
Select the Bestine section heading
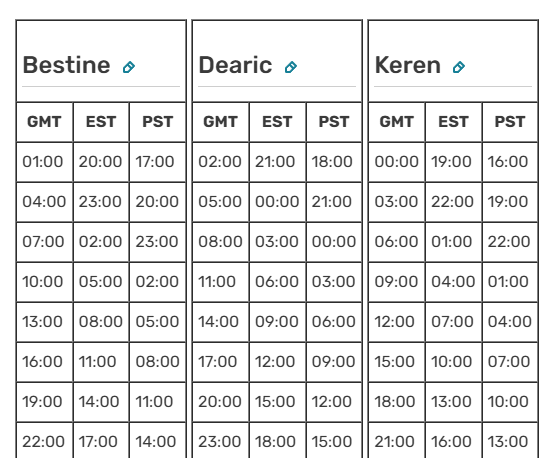tap(66, 65)
